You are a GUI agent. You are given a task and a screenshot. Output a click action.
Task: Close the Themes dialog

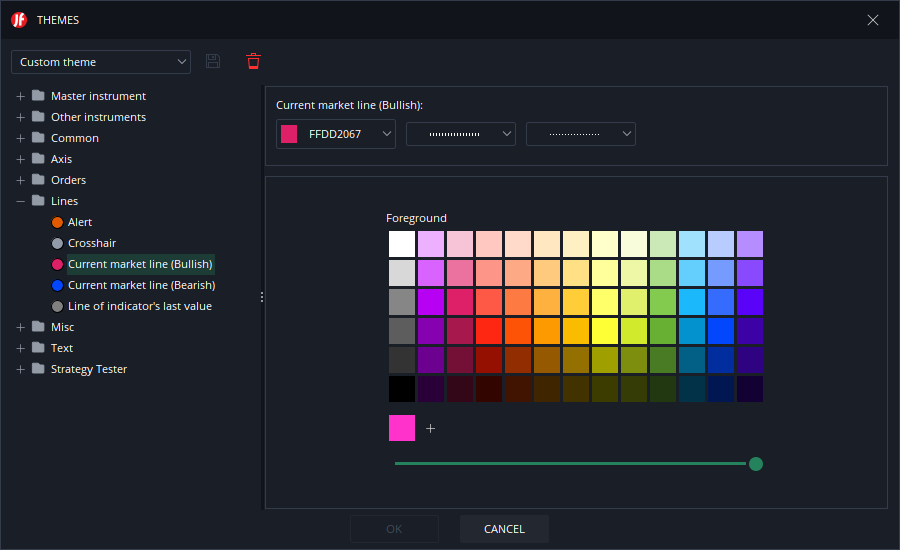(x=872, y=20)
